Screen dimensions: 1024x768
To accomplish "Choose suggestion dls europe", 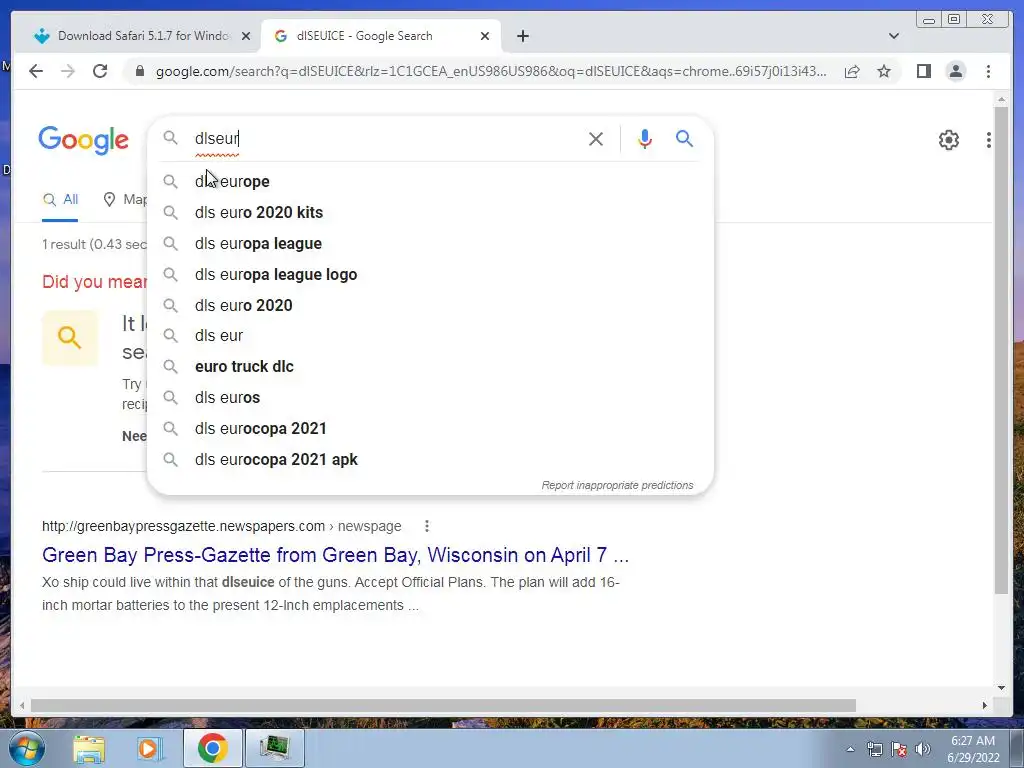I will click(431, 181).
